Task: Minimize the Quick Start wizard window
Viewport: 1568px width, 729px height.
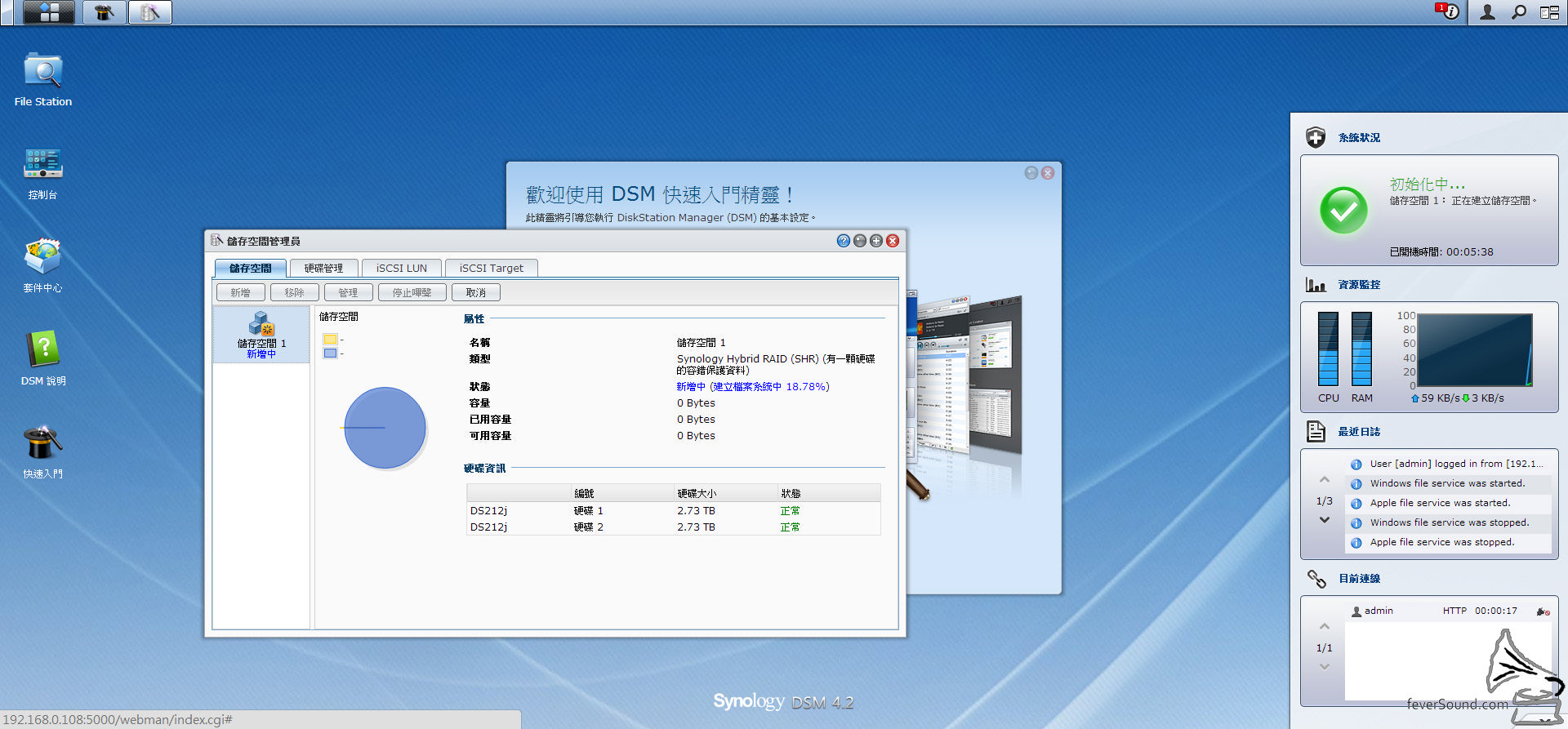Action: coord(1031,173)
